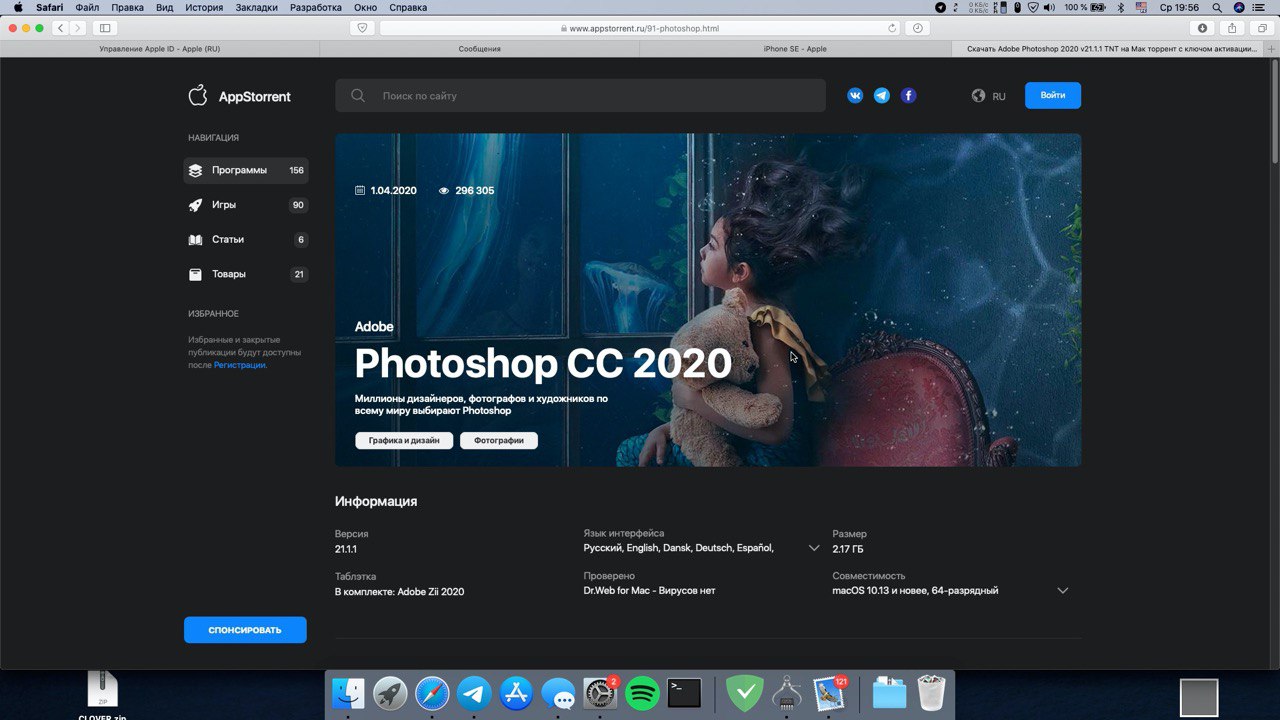Open App Store from the Dock
The image size is (1280, 720).
pos(516,693)
